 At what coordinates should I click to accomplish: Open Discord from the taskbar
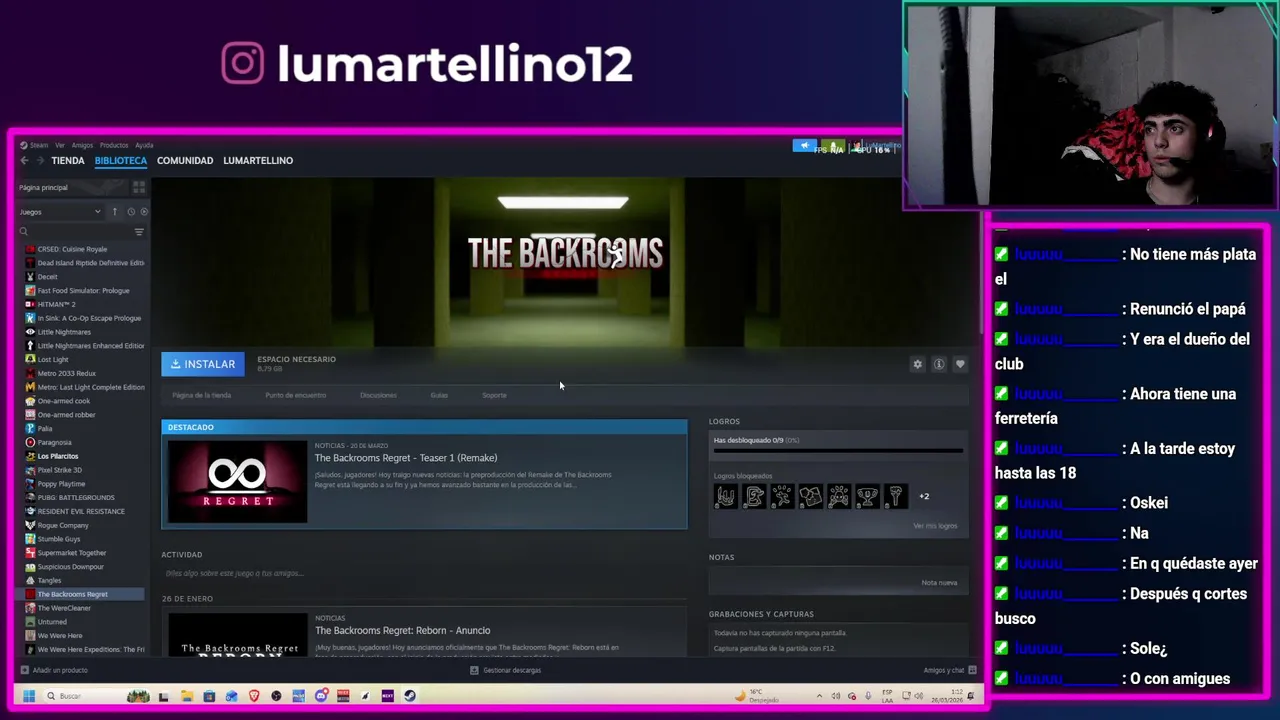[x=321, y=696]
